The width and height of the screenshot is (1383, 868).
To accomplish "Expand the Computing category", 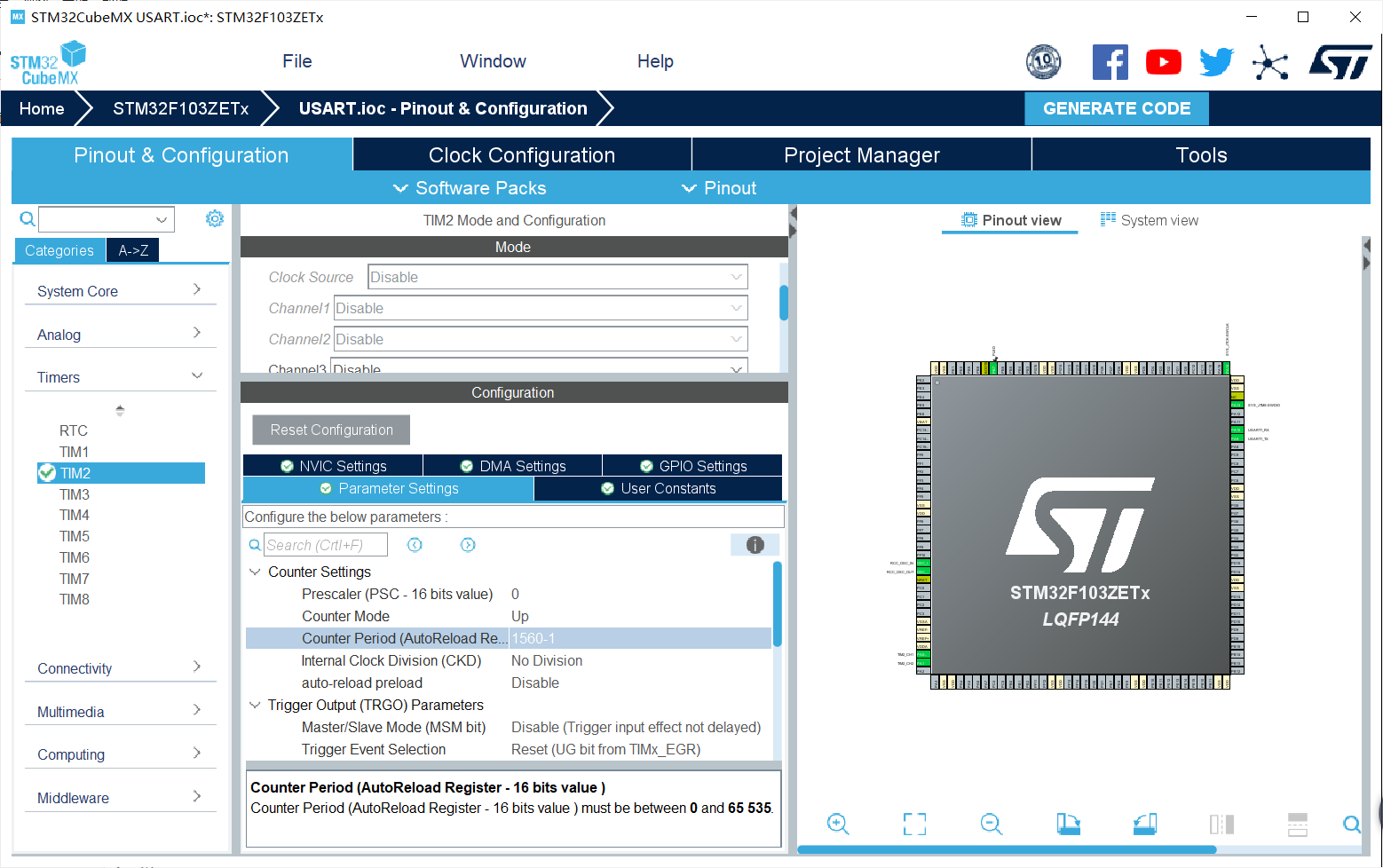I will (x=121, y=754).
